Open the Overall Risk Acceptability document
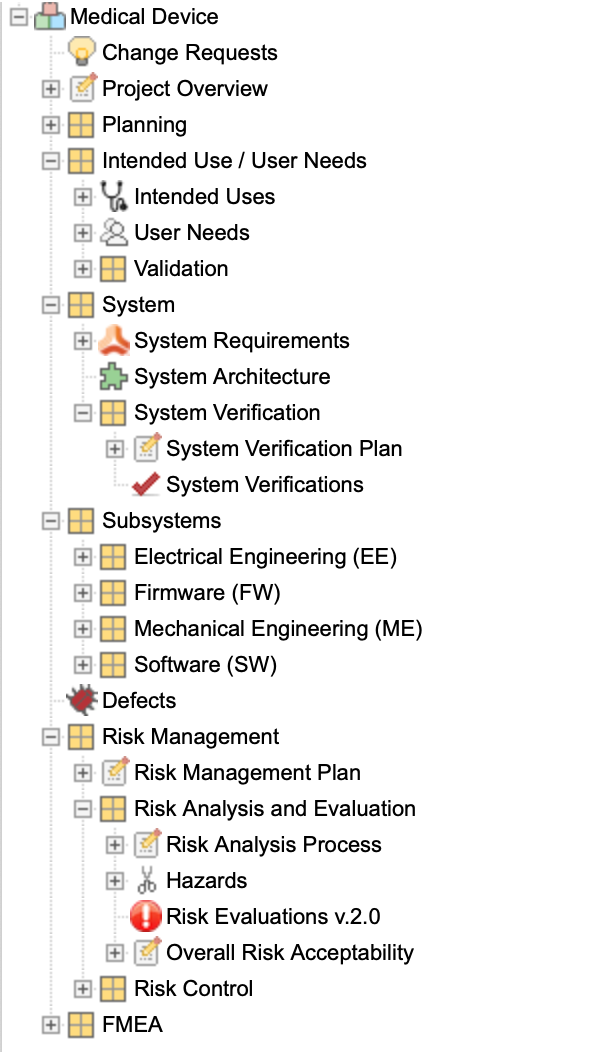Screen dimensions: 612x1052 coord(290,953)
